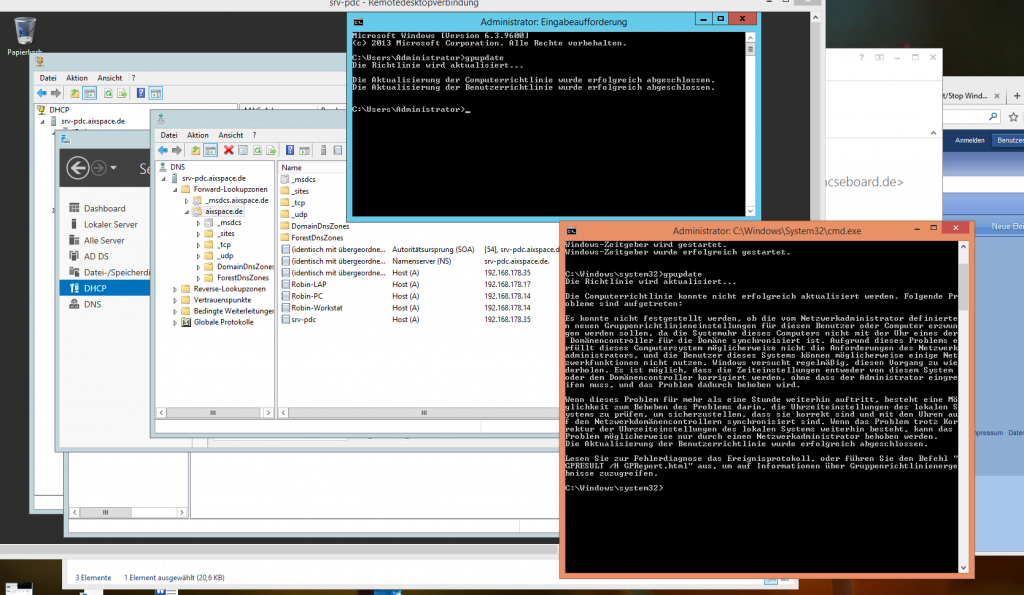Click the red Delete X in DNS toolbar
The height and width of the screenshot is (595, 1024).
tap(229, 151)
